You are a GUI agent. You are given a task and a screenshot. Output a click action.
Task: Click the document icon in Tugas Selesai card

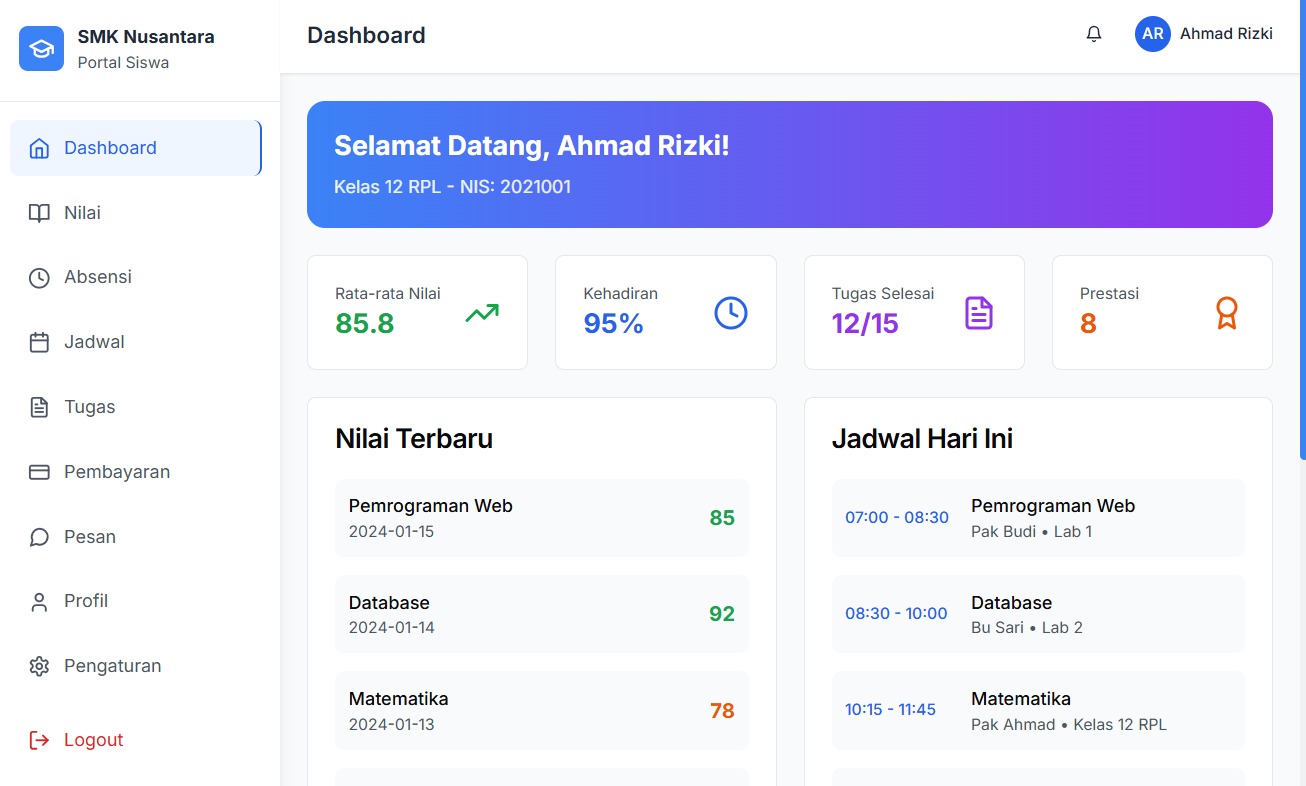tap(978, 313)
